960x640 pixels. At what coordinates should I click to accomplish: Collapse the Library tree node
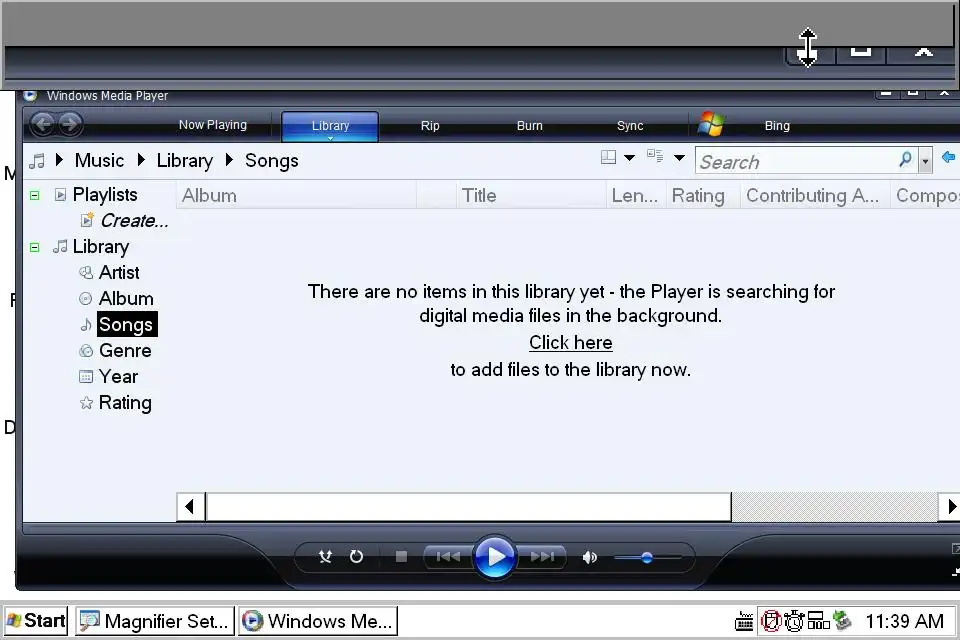pyautogui.click(x=35, y=247)
